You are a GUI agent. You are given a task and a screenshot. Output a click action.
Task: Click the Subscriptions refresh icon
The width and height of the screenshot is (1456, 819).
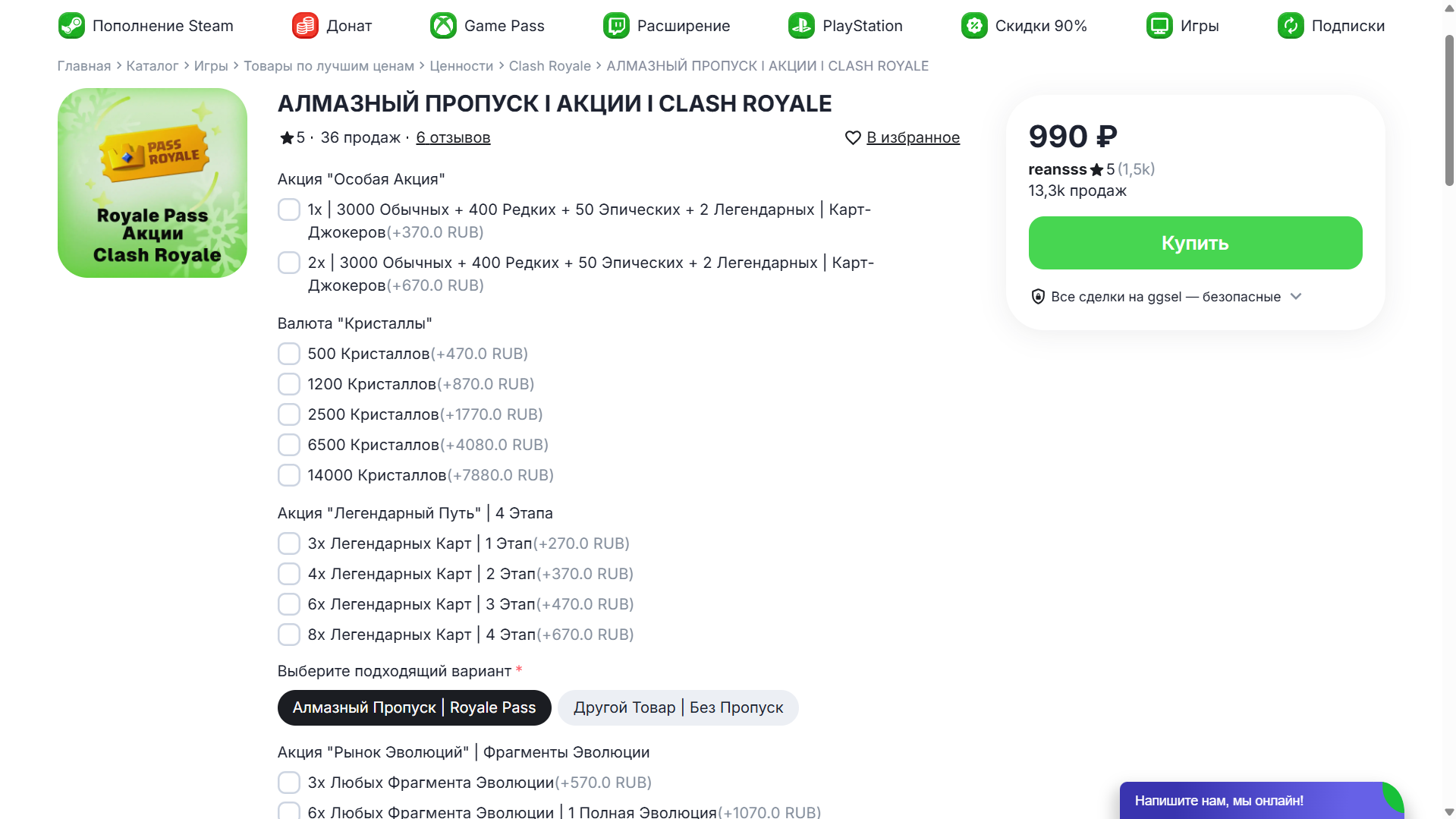tap(1290, 26)
